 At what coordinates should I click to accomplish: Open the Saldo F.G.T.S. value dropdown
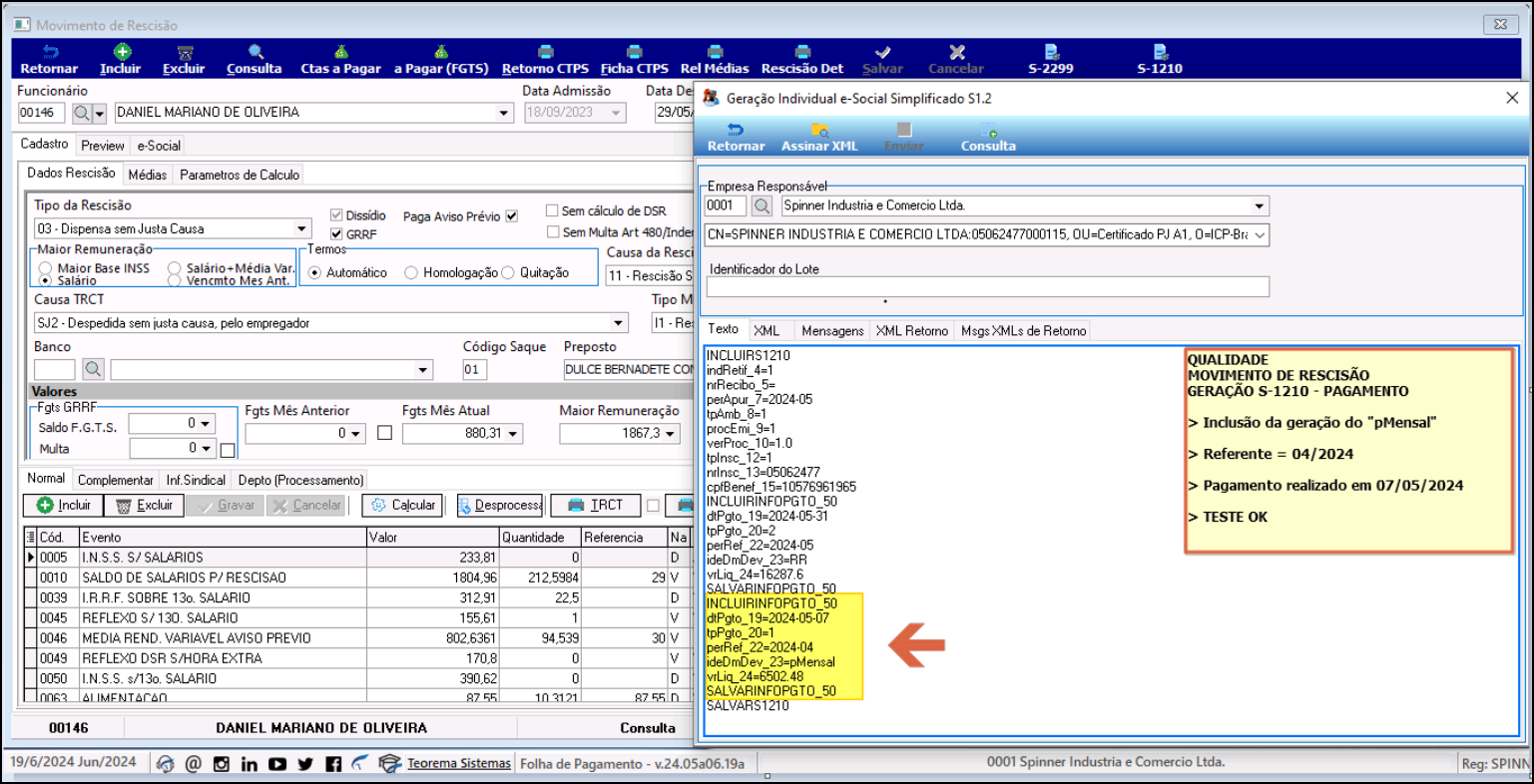[206, 424]
